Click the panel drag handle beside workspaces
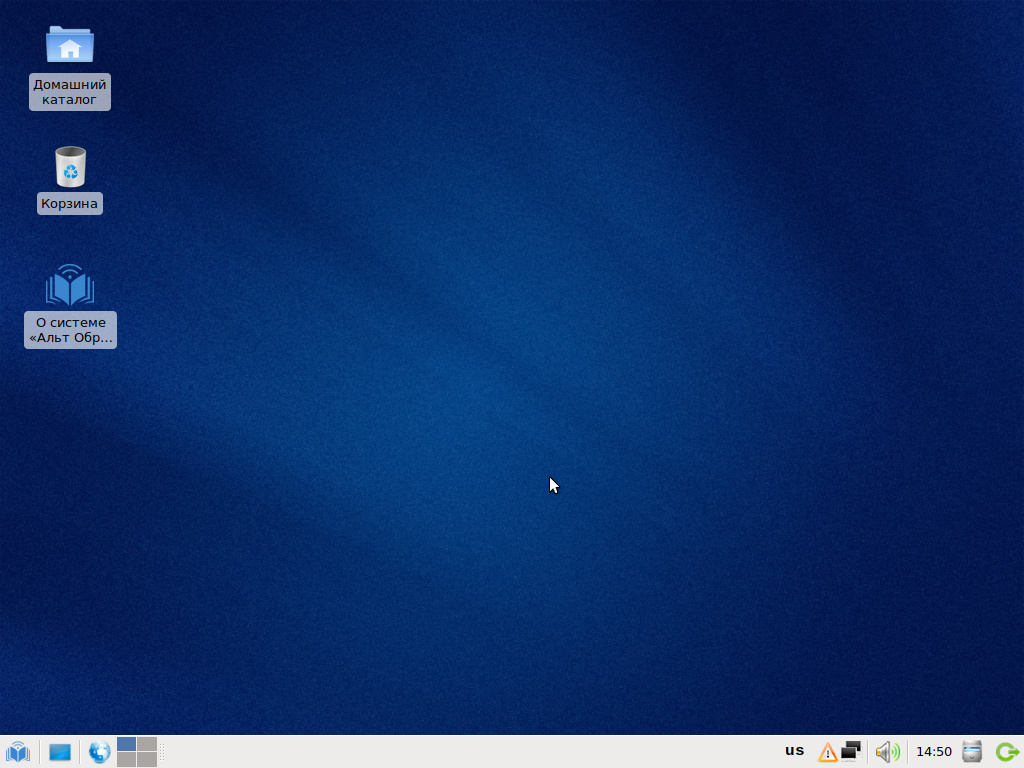 (162, 752)
